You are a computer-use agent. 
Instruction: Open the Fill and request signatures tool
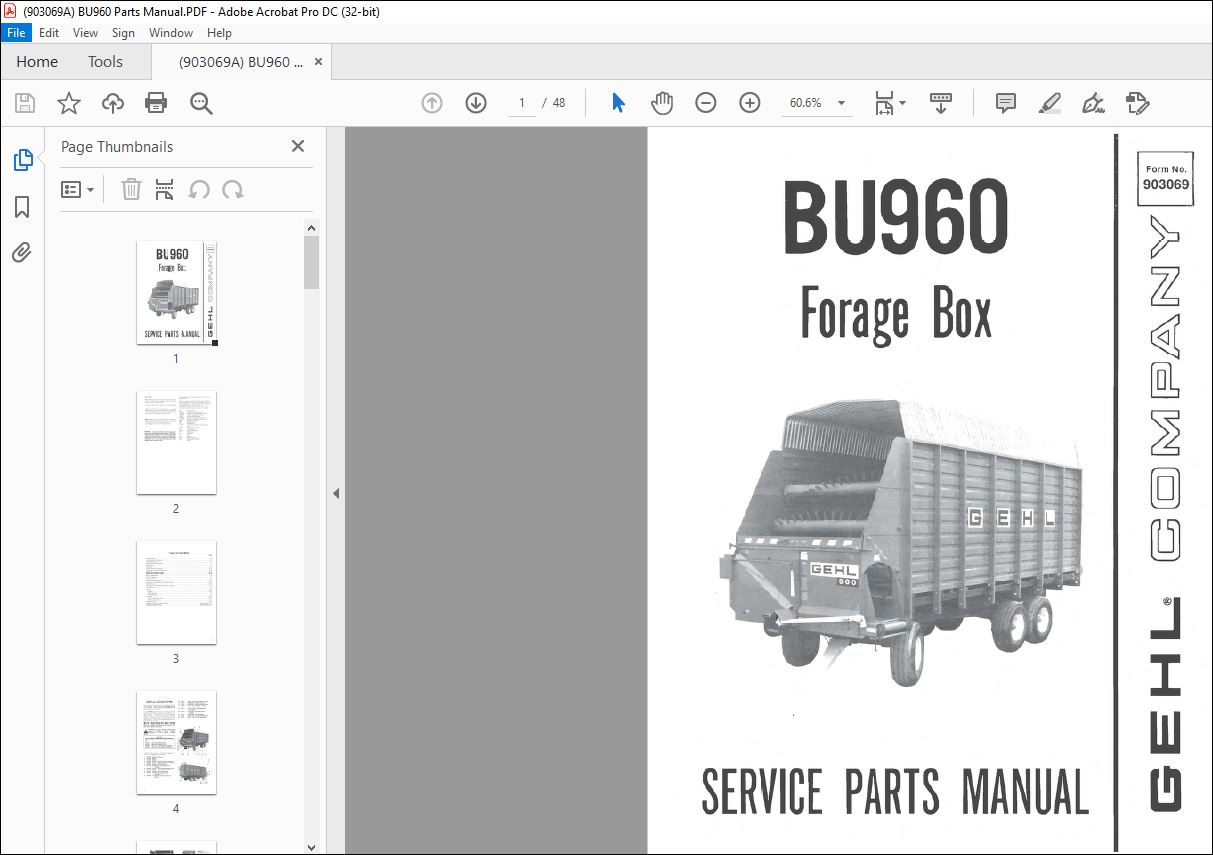[x=1137, y=103]
